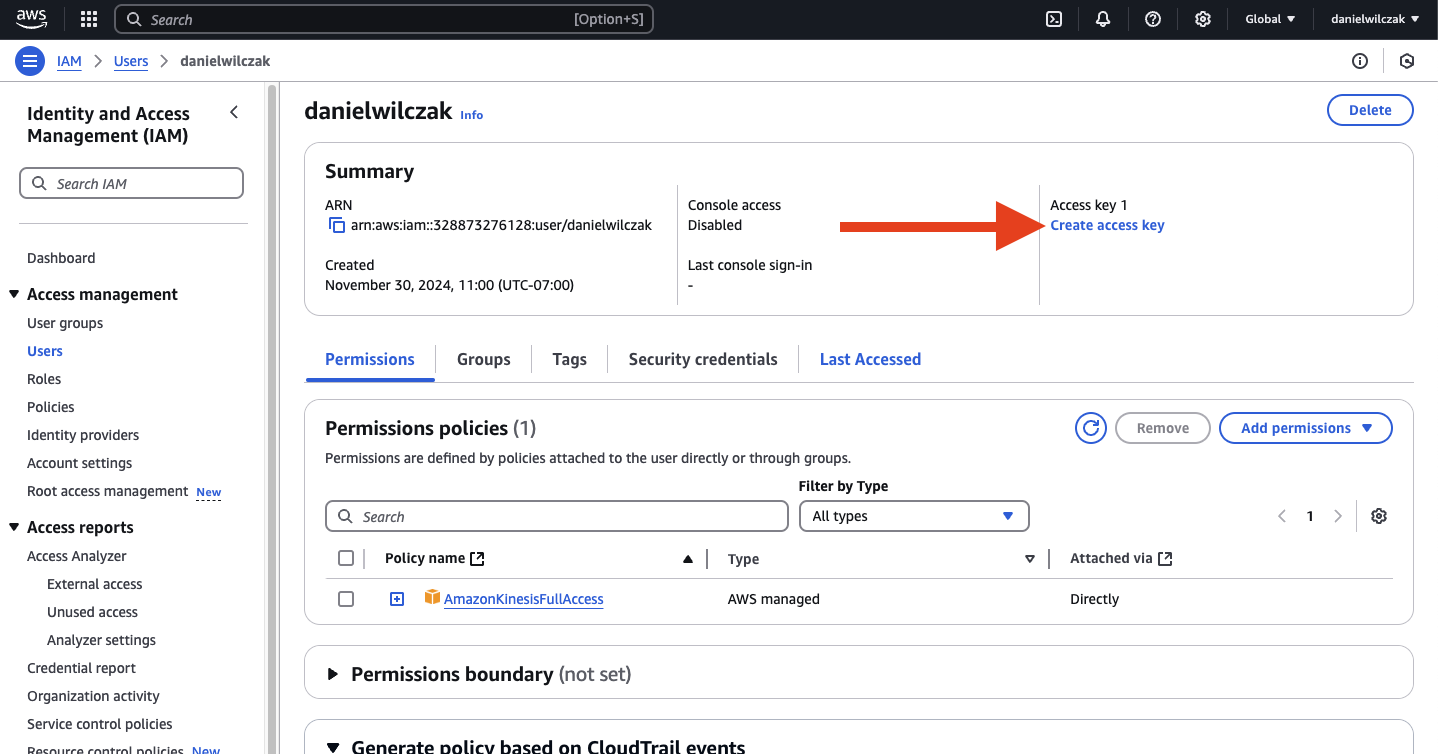
Task: Click the Delete user button
Action: 1370,110
